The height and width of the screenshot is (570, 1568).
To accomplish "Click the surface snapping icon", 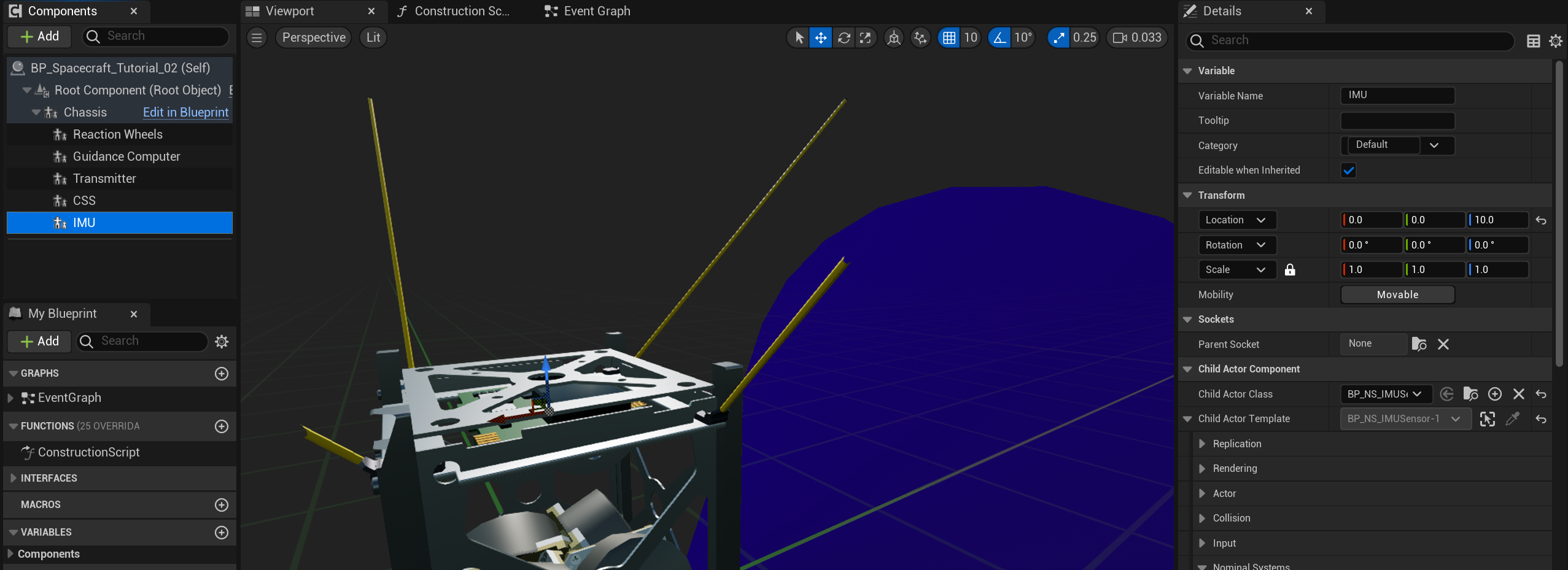I will click(x=920, y=37).
